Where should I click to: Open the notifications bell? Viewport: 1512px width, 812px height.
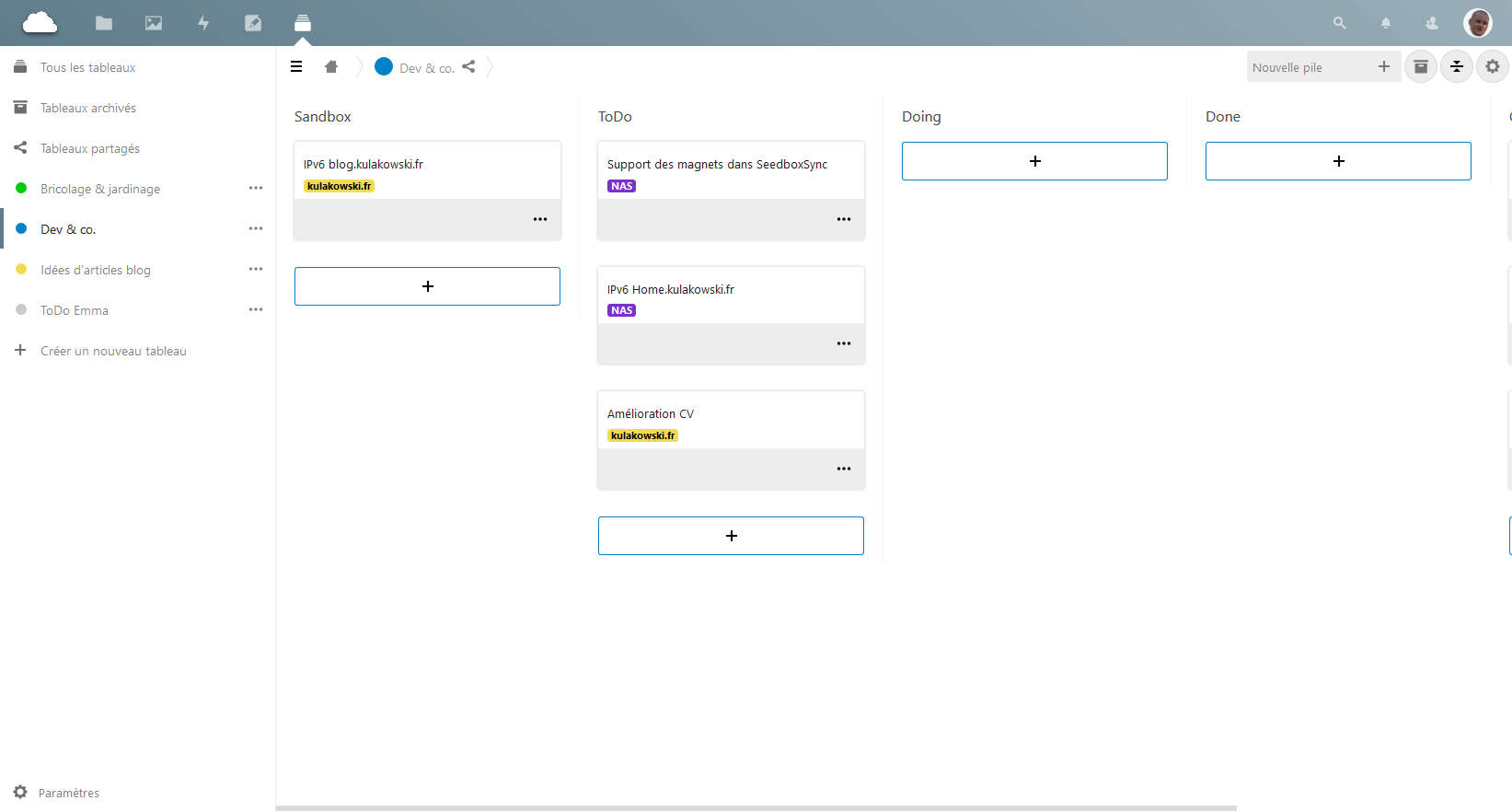coord(1386,23)
